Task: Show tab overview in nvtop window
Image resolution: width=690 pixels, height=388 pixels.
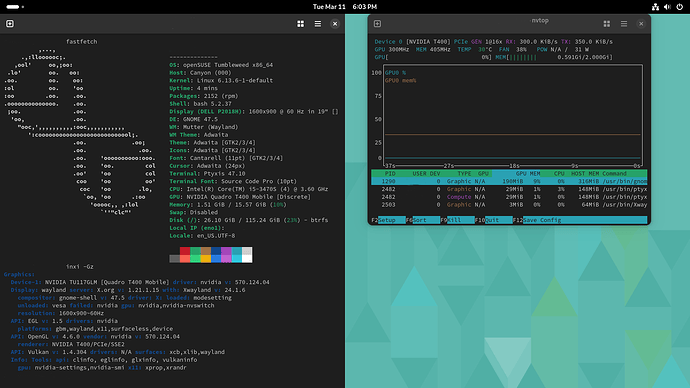Action: (x=607, y=24)
